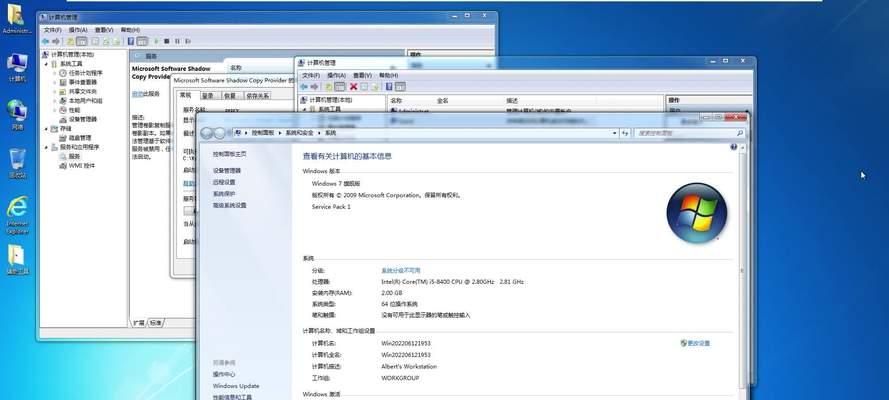Viewport: 889px width, 400px height.
Task: Click the blue Help icon in rear 计算机管理 toolbar
Action: coord(130,41)
